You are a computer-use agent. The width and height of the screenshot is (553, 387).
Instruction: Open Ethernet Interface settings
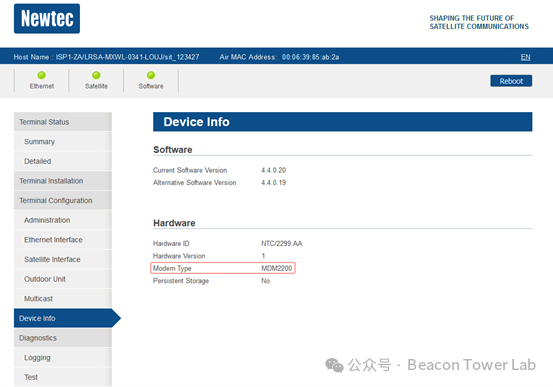click(63, 240)
